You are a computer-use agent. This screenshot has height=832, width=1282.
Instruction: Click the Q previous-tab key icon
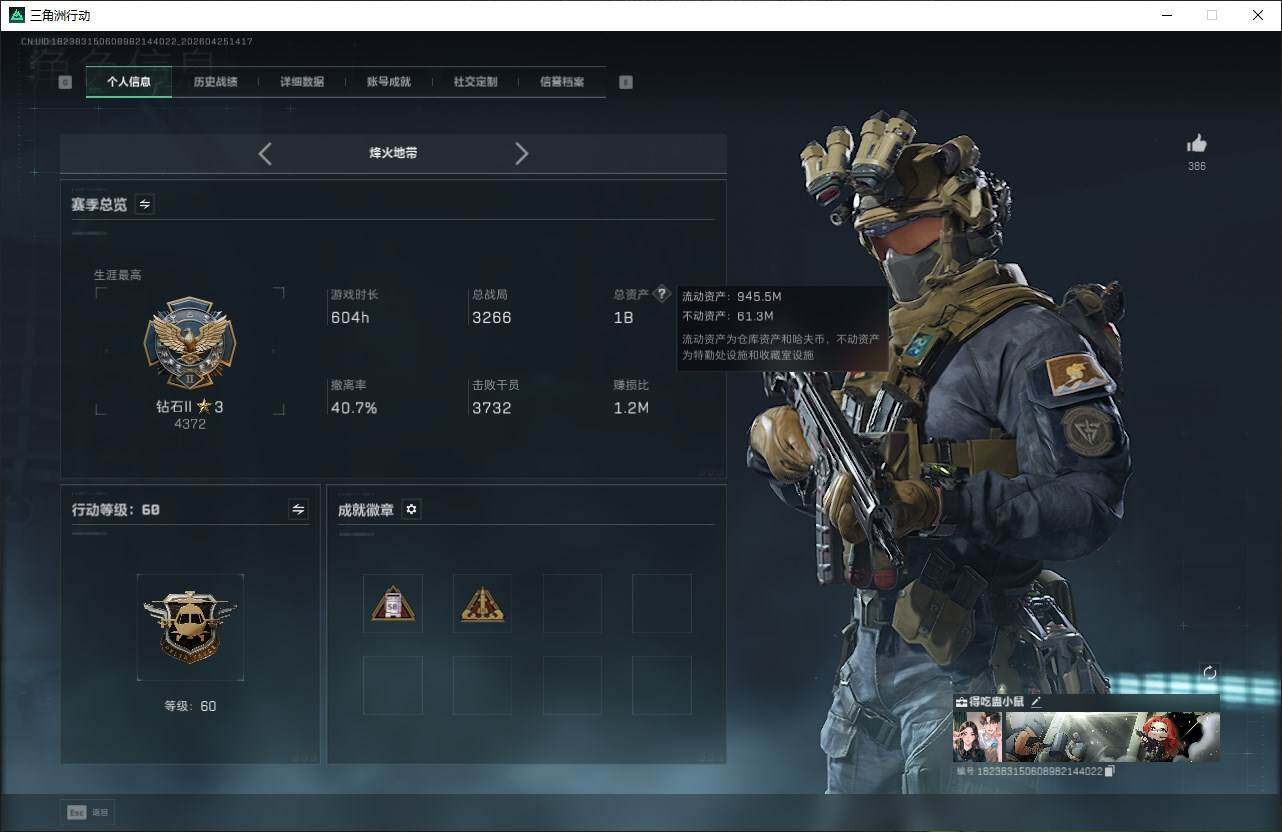(65, 82)
